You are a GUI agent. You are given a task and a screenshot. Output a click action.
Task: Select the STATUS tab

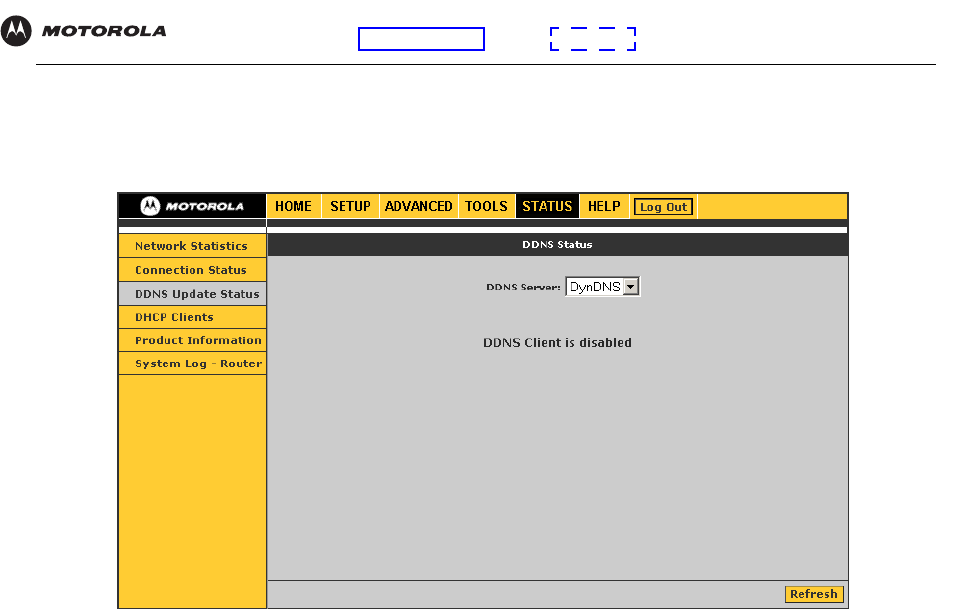coord(547,206)
